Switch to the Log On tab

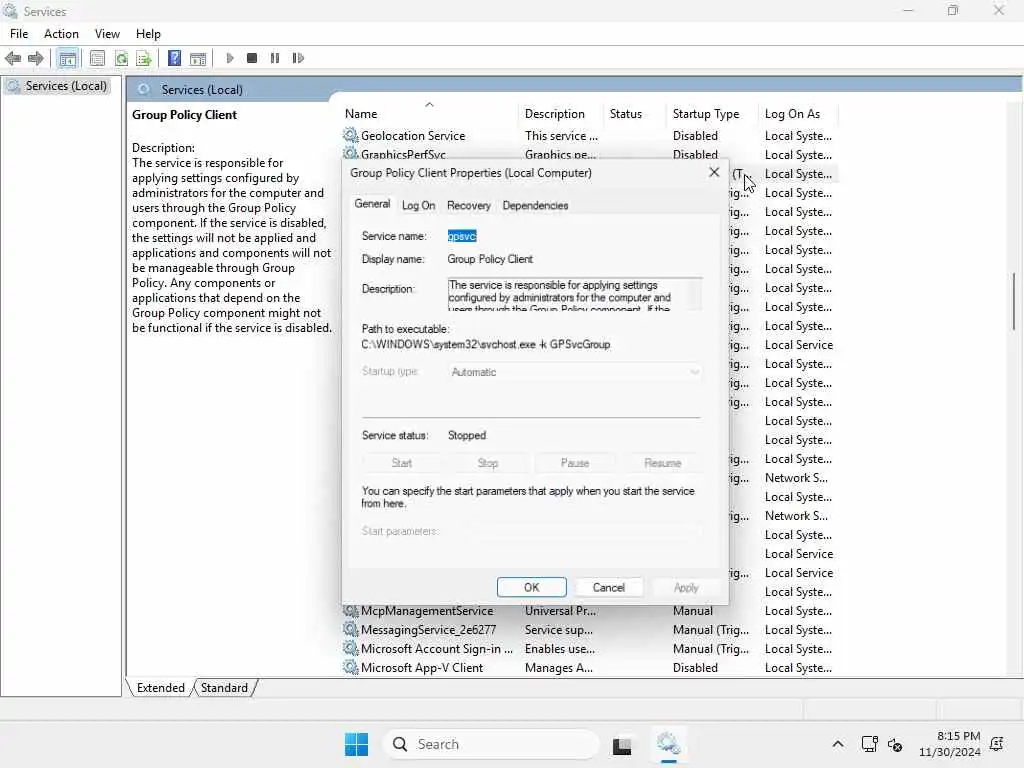(419, 205)
